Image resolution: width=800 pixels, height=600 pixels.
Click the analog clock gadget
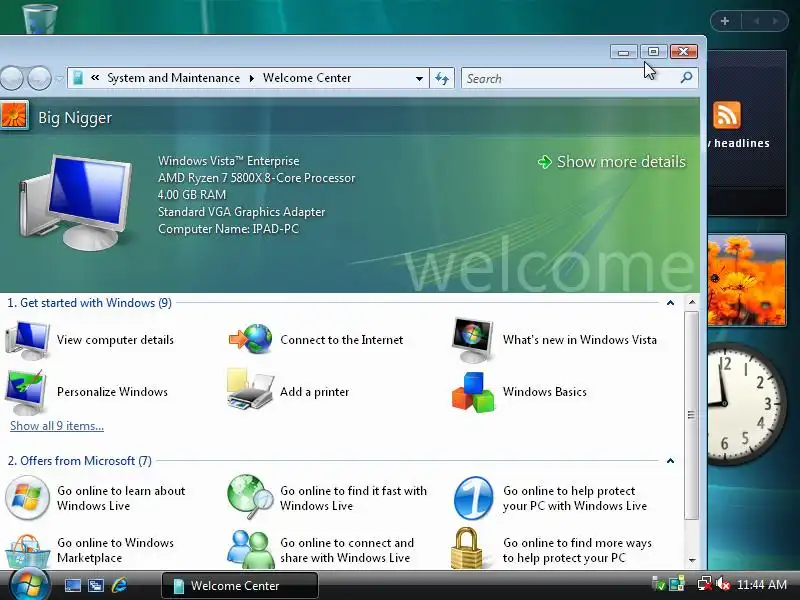click(x=745, y=403)
